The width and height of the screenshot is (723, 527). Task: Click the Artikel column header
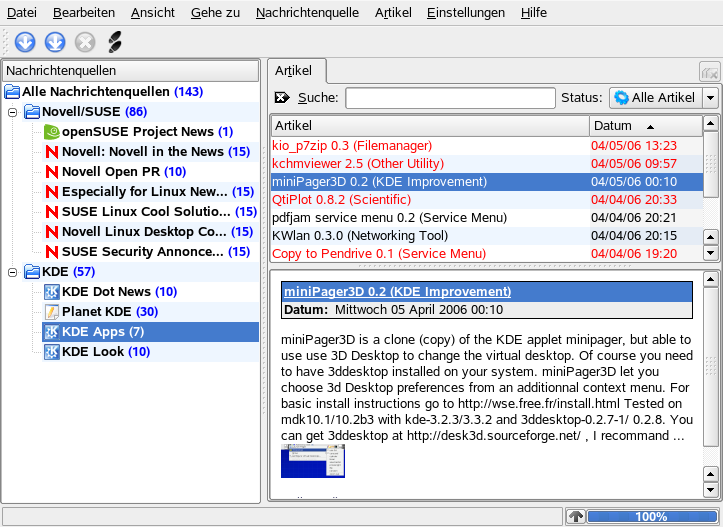(430, 125)
